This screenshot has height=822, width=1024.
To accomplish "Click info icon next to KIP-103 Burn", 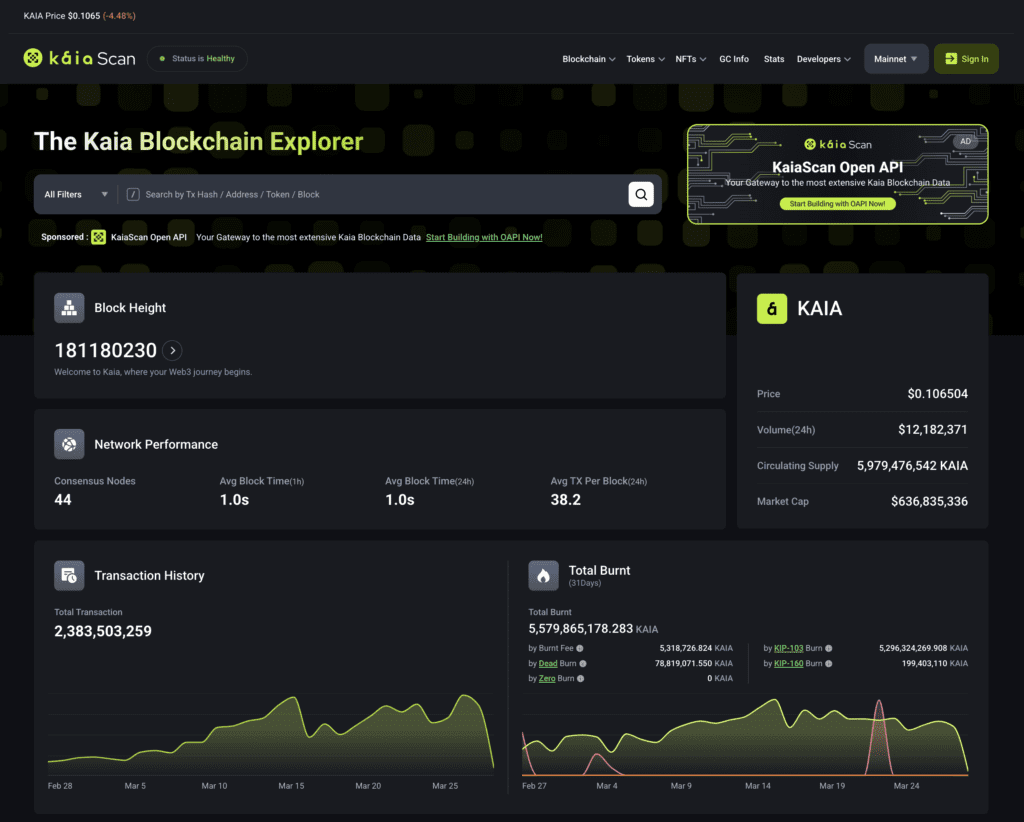I will (829, 648).
